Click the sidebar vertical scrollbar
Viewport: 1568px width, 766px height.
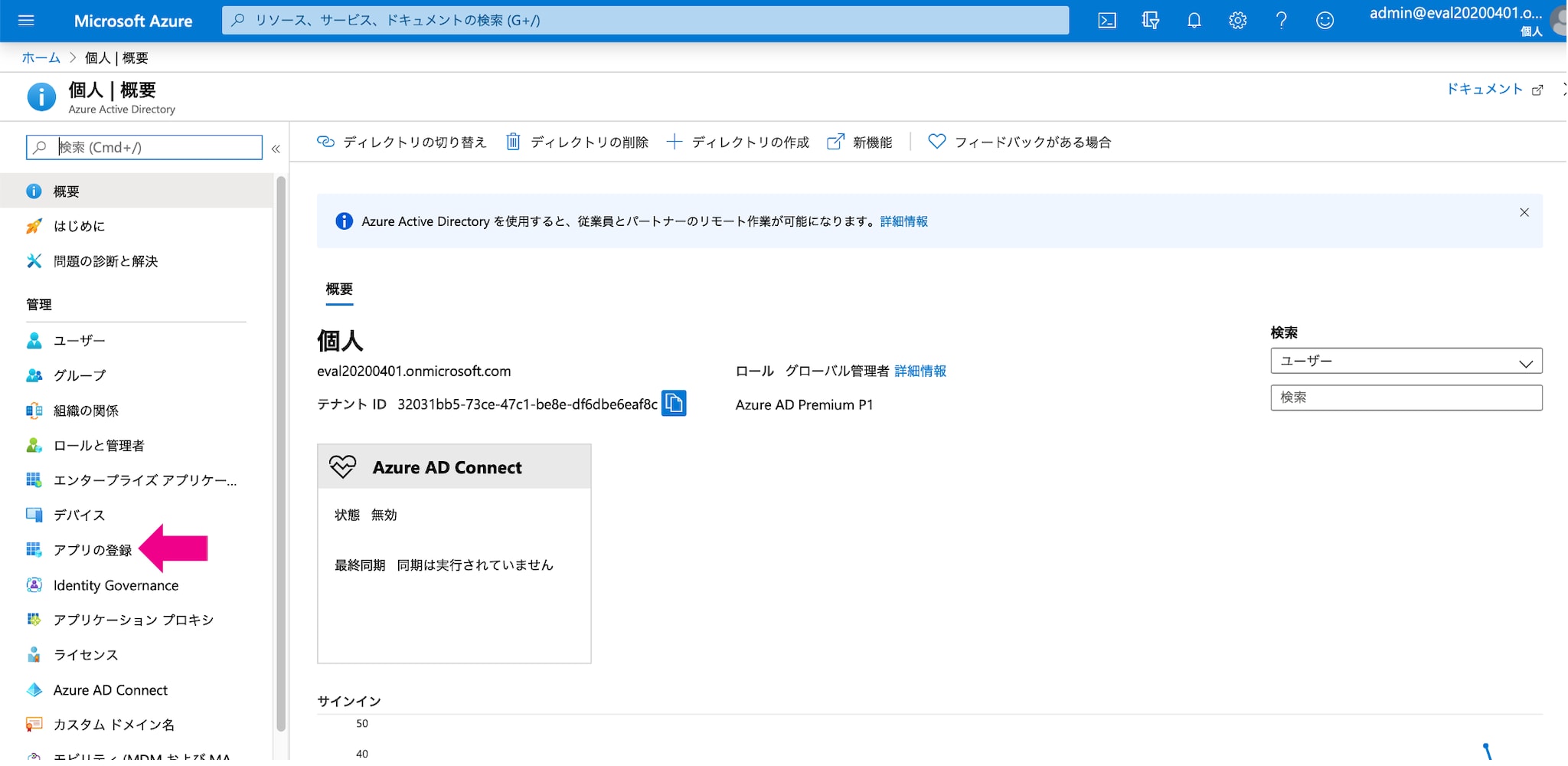pyautogui.click(x=281, y=452)
